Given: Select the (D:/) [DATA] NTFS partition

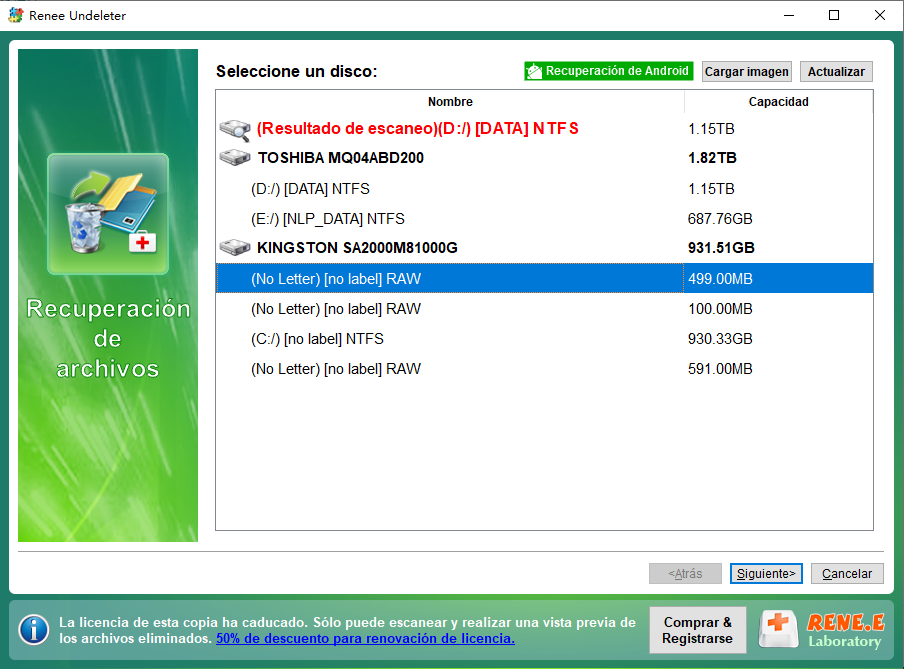Looking at the screenshot, I should 544,189.
